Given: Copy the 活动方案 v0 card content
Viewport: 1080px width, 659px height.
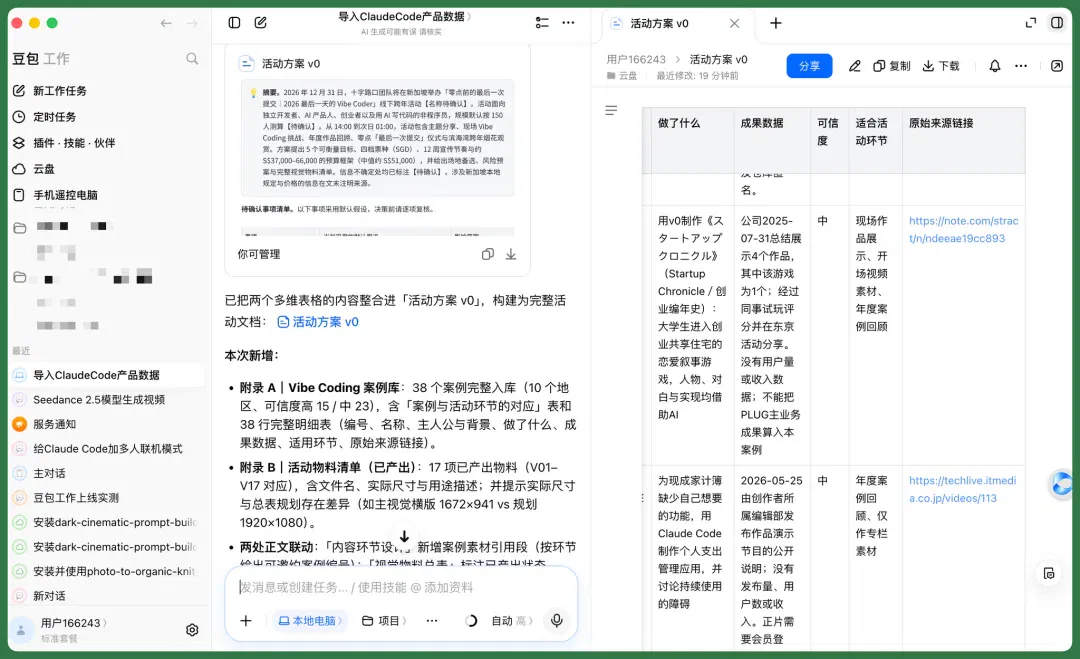Looking at the screenshot, I should coord(488,254).
